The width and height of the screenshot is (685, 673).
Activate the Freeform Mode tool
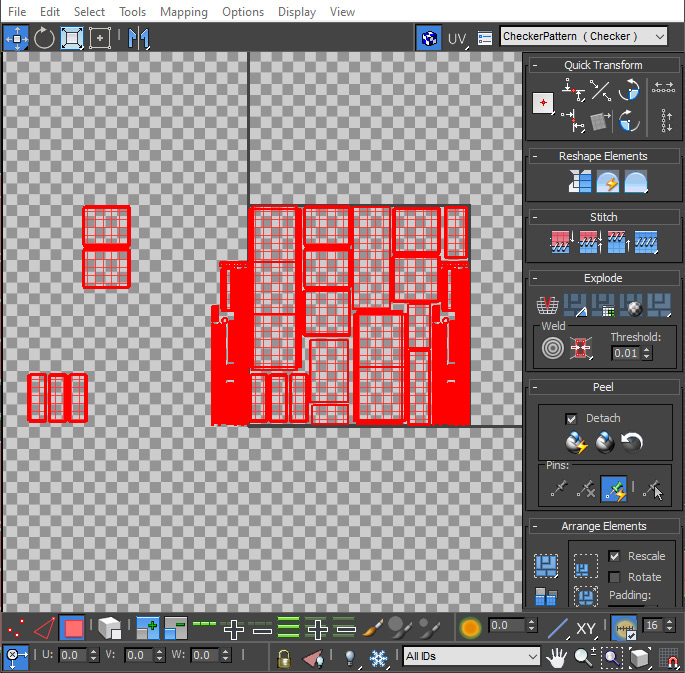pyautogui.click(x=100, y=38)
